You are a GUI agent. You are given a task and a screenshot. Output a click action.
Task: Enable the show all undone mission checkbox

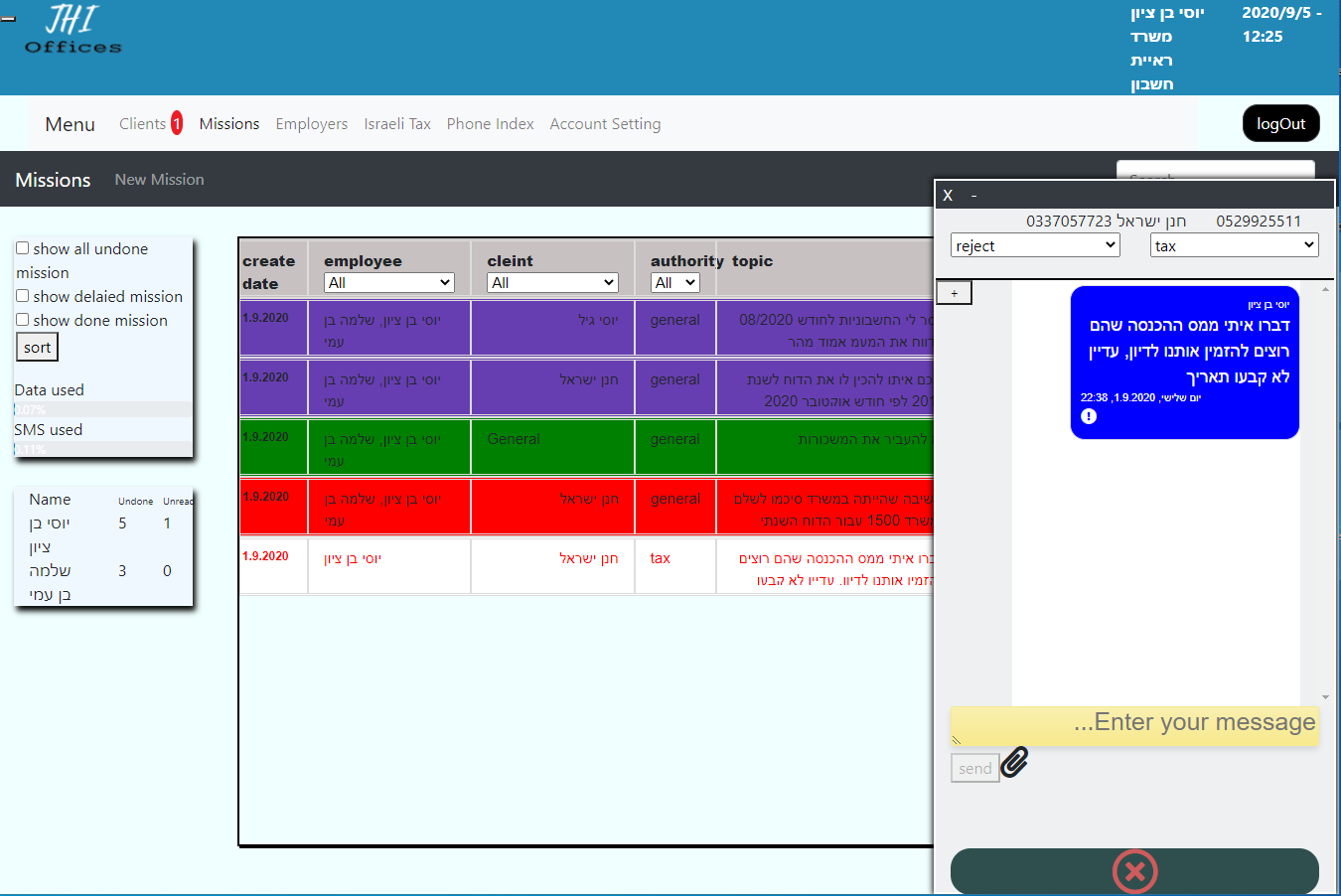22,248
